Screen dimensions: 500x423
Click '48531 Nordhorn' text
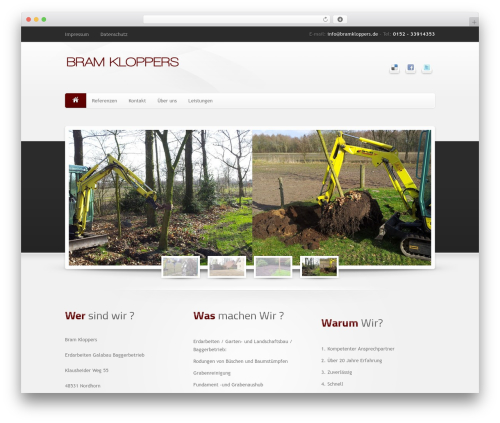pyautogui.click(x=83, y=386)
